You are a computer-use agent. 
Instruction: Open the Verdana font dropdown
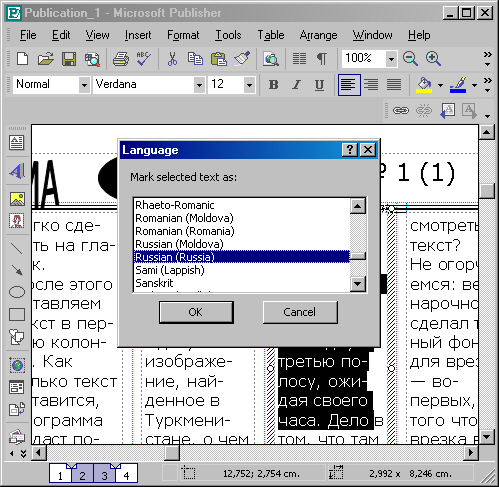point(199,85)
